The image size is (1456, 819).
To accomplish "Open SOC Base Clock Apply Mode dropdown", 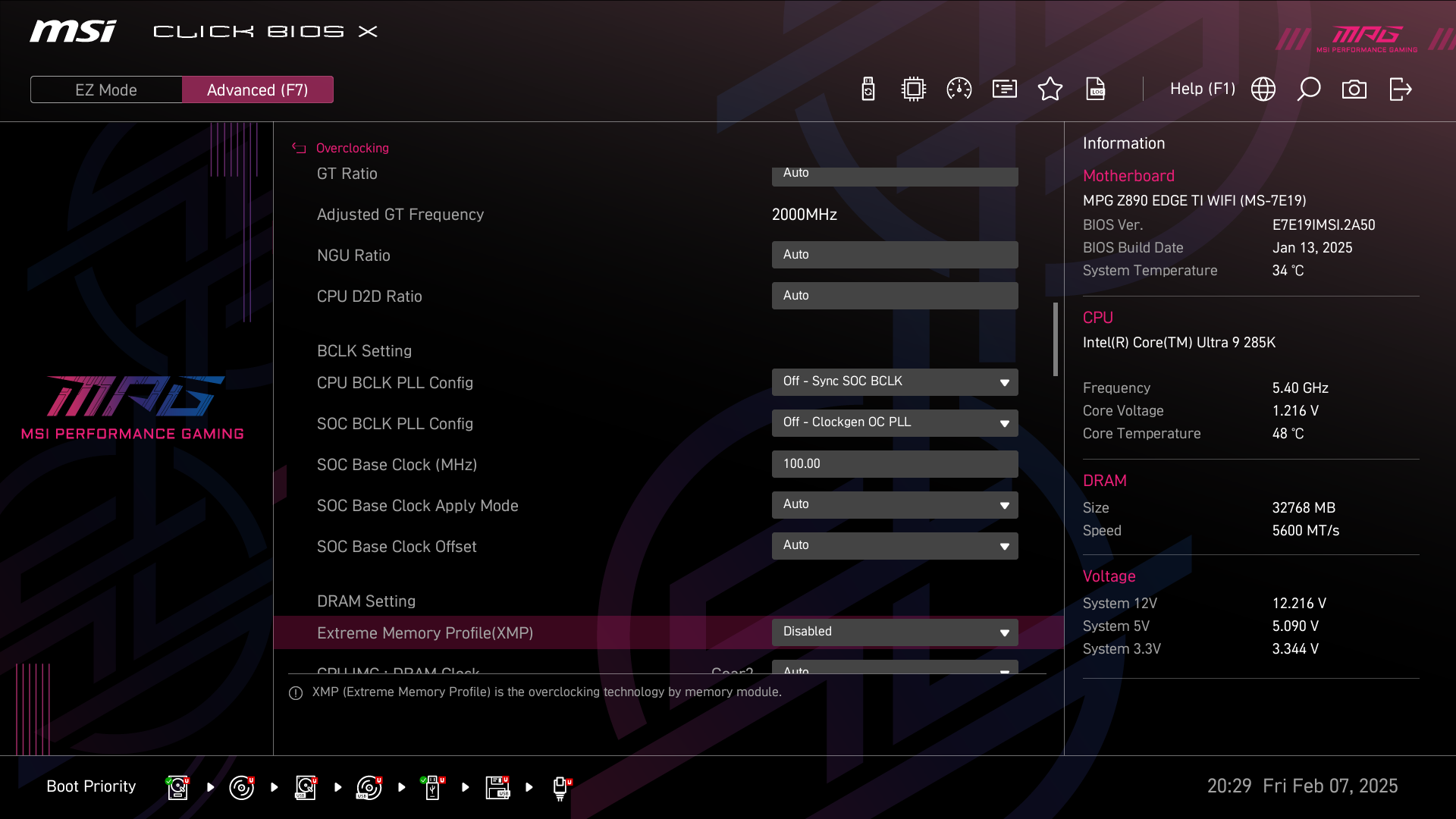I will [895, 505].
